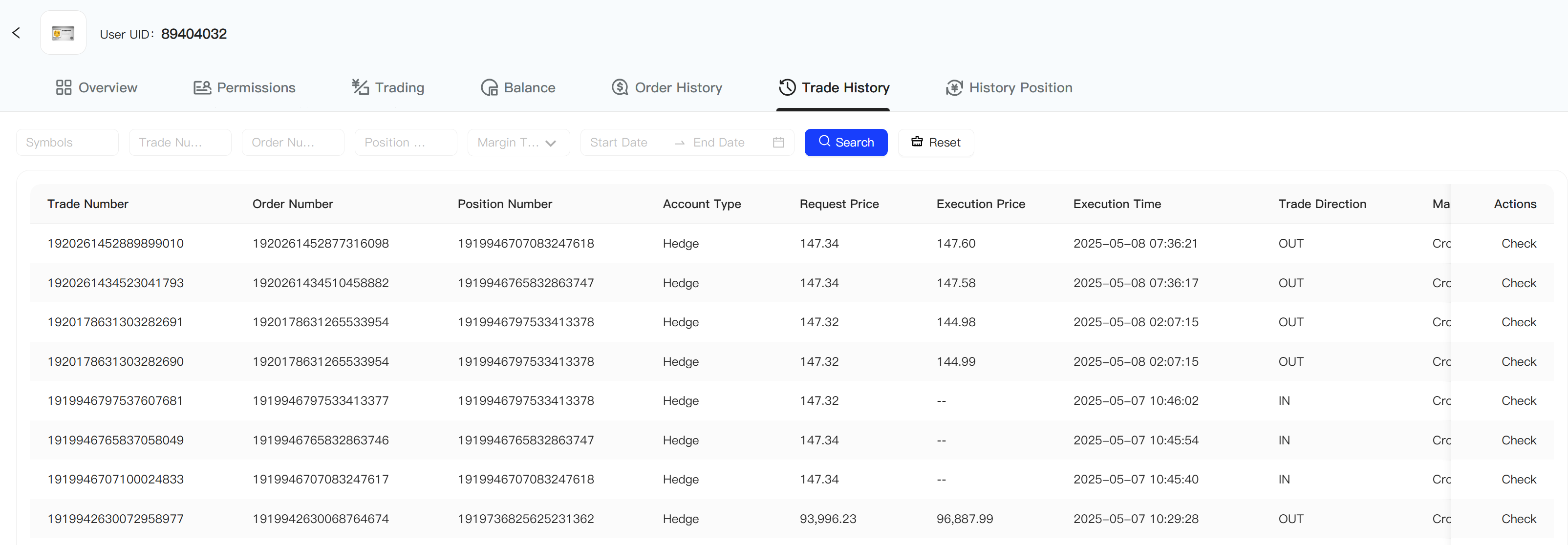Expand the Margin Type dropdown
Screen dimensions: 1568x545
tap(518, 142)
